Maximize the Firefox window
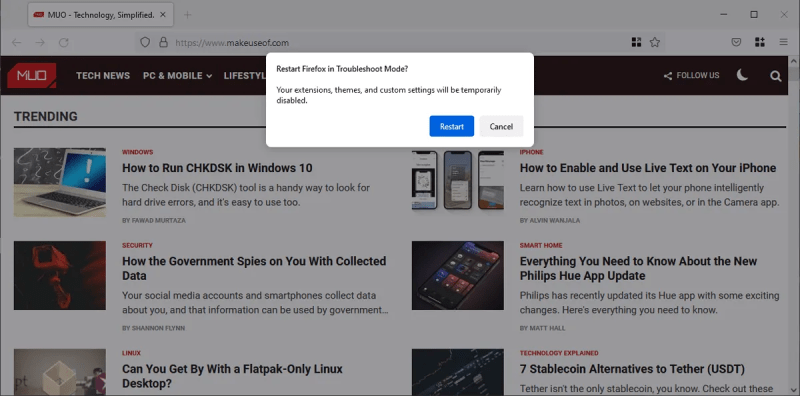Screen dimensions: 800x400 point(754,15)
